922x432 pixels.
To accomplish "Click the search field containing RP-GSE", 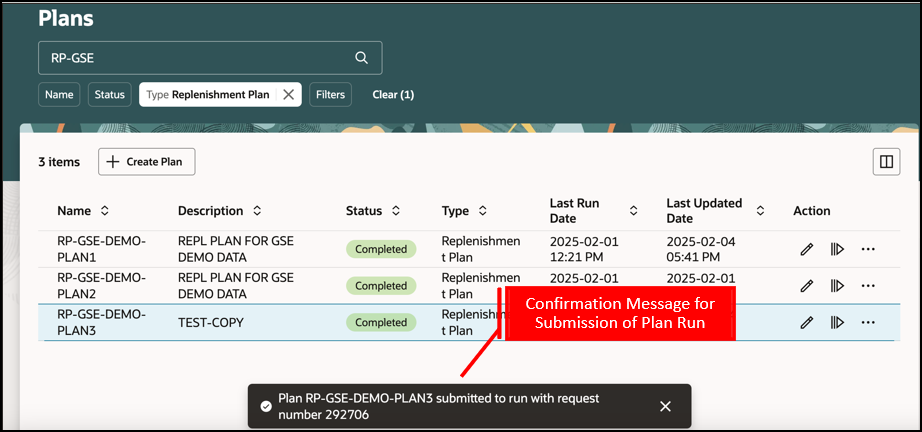I will (x=210, y=58).
